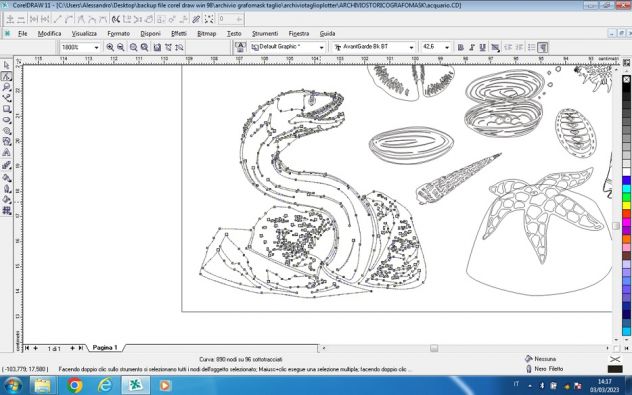This screenshot has width=632, height=395.
Task: Open the Finestra menu
Action: (x=299, y=33)
